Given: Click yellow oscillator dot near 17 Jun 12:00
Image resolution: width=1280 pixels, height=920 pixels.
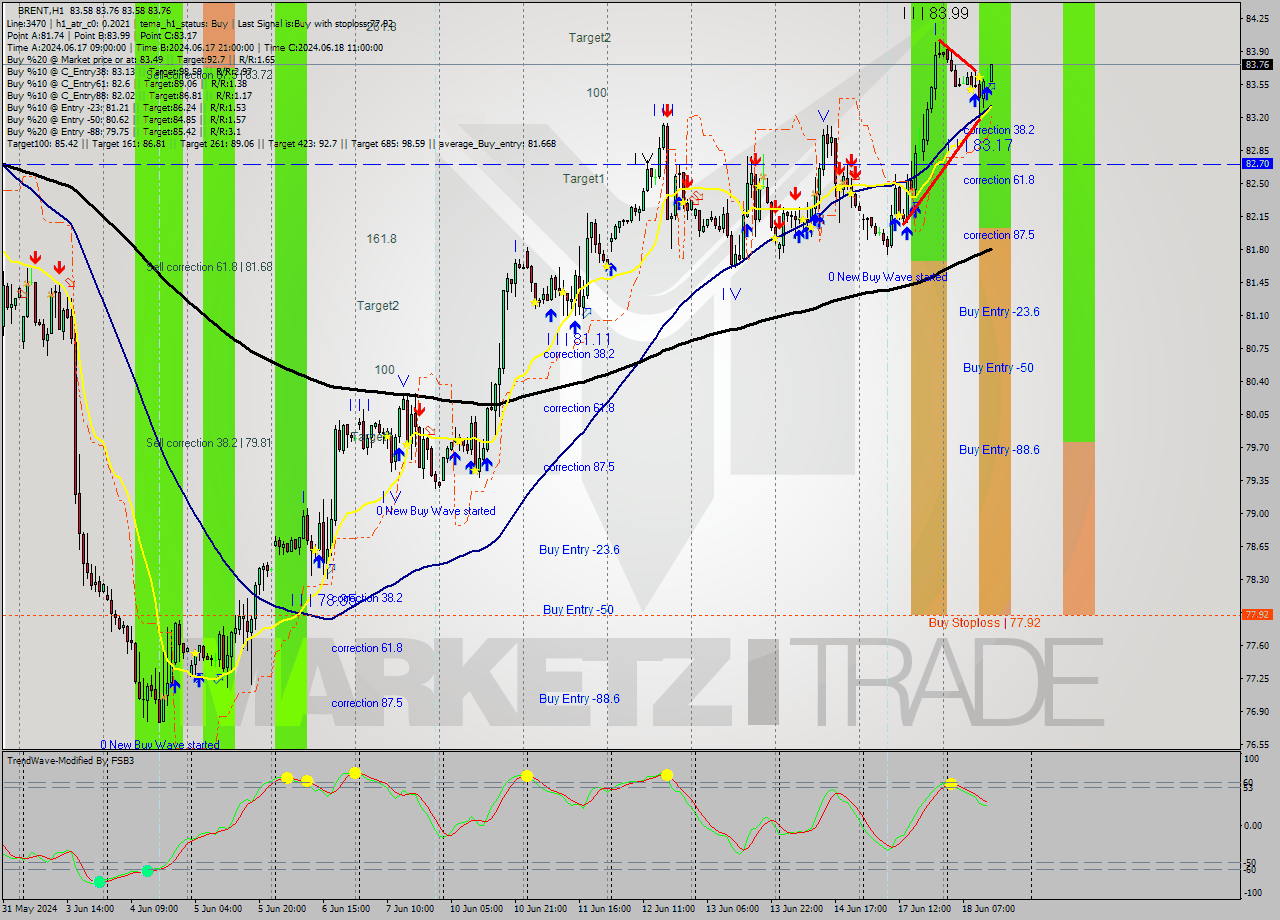Looking at the screenshot, I should click(950, 783).
